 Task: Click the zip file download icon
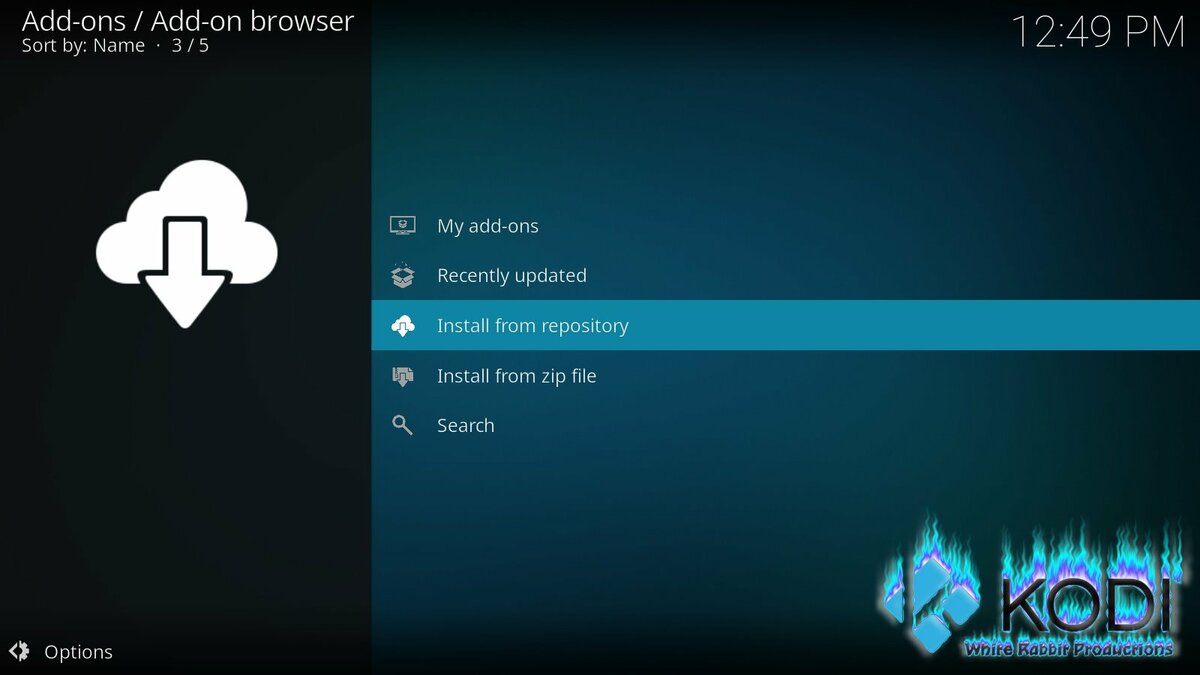tap(402, 376)
